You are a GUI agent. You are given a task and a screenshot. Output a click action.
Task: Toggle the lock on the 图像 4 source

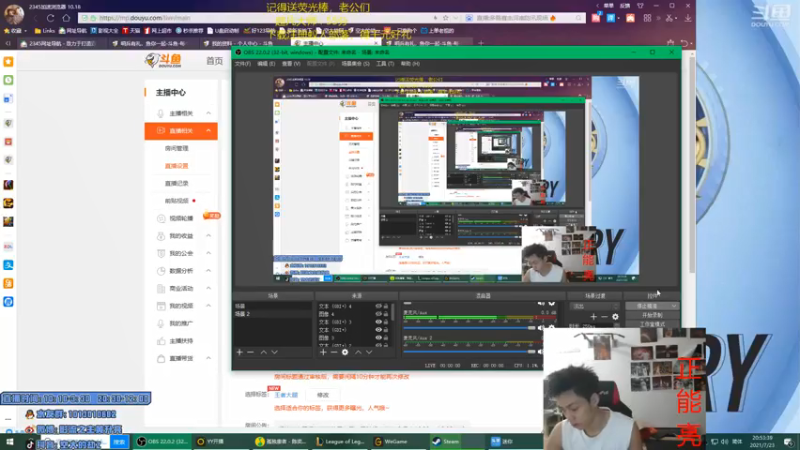(x=386, y=314)
